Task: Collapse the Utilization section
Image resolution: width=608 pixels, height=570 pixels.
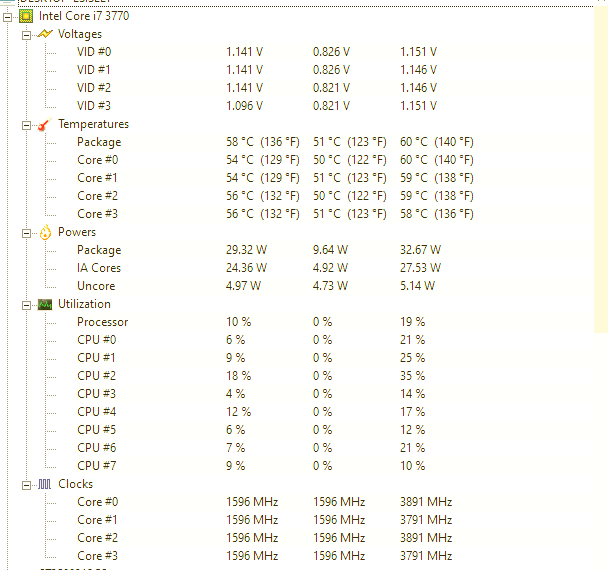Action: (26, 306)
